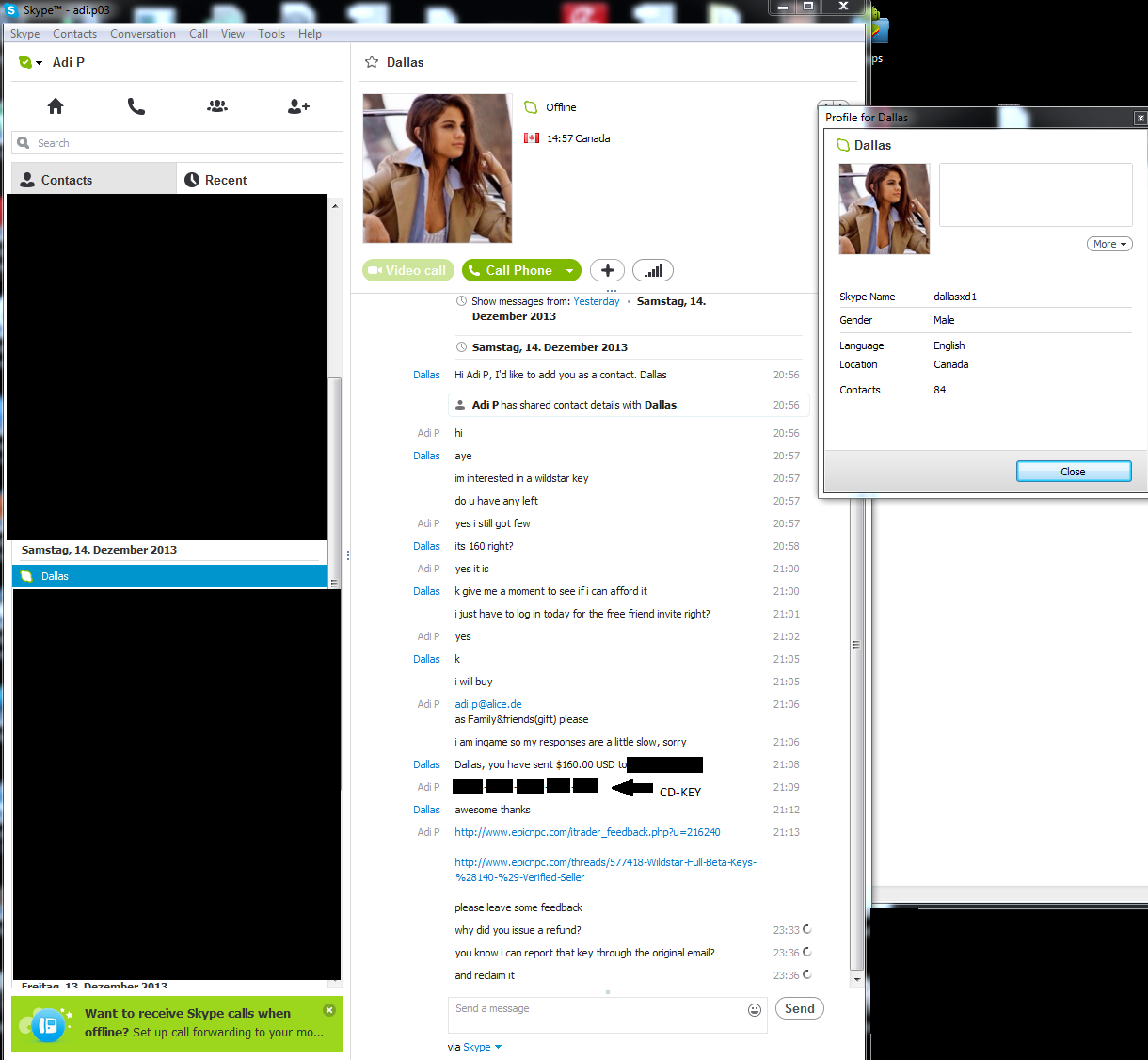This screenshot has width=1148, height=1060.
Task: Open the emoticon picker in message box
Action: coord(755,1010)
